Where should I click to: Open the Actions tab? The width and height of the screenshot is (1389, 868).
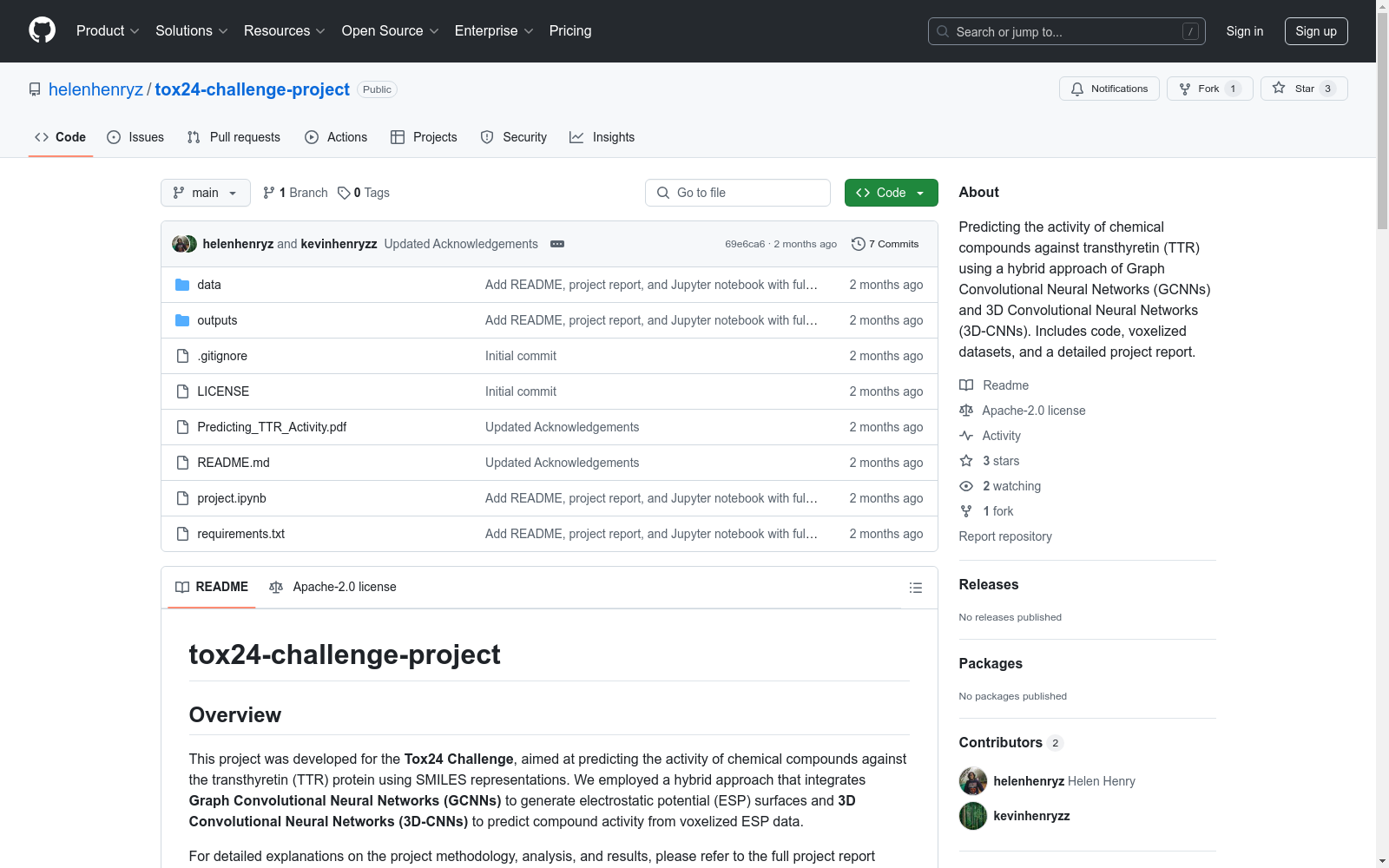336,137
